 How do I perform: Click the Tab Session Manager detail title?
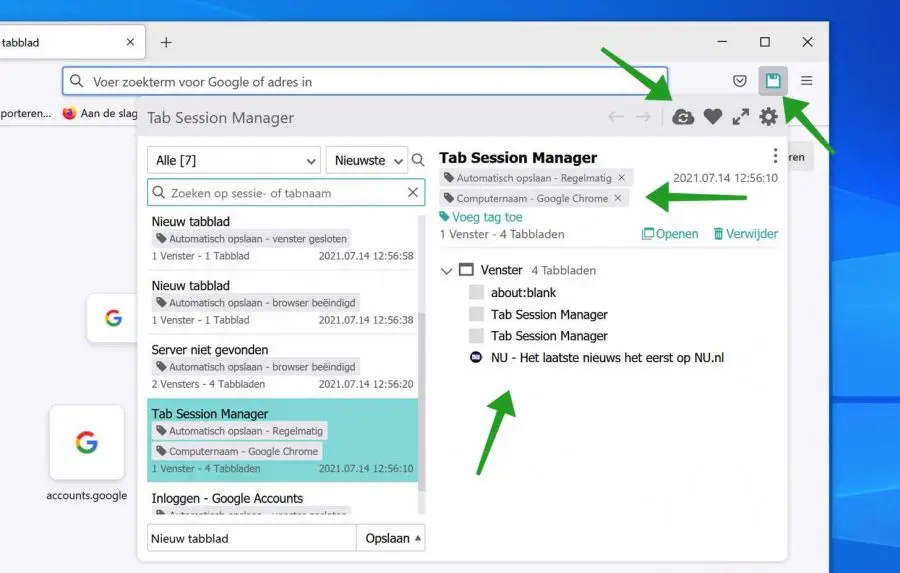pyautogui.click(x=518, y=157)
